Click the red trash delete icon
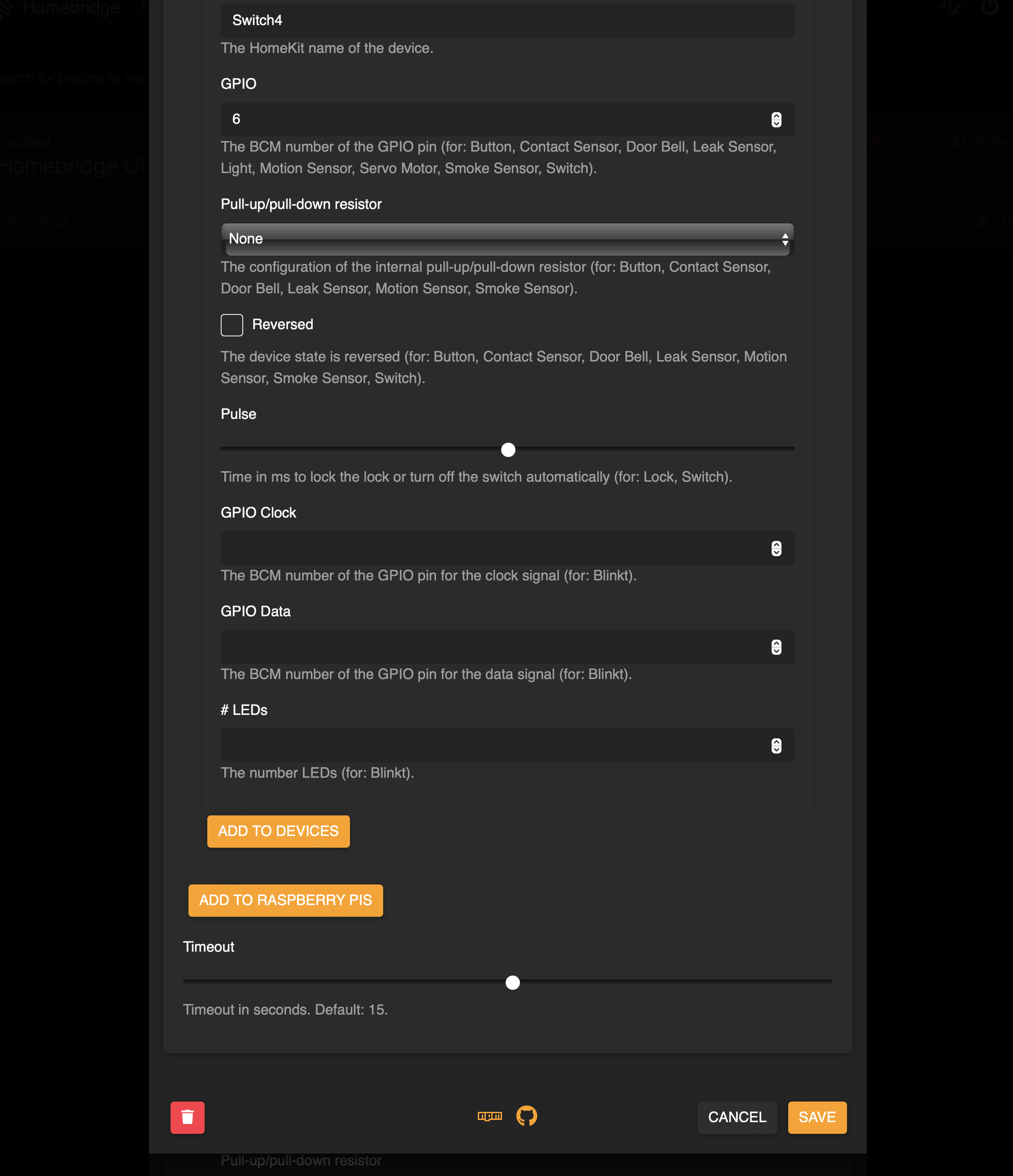The width and height of the screenshot is (1013, 1176). tap(187, 1117)
